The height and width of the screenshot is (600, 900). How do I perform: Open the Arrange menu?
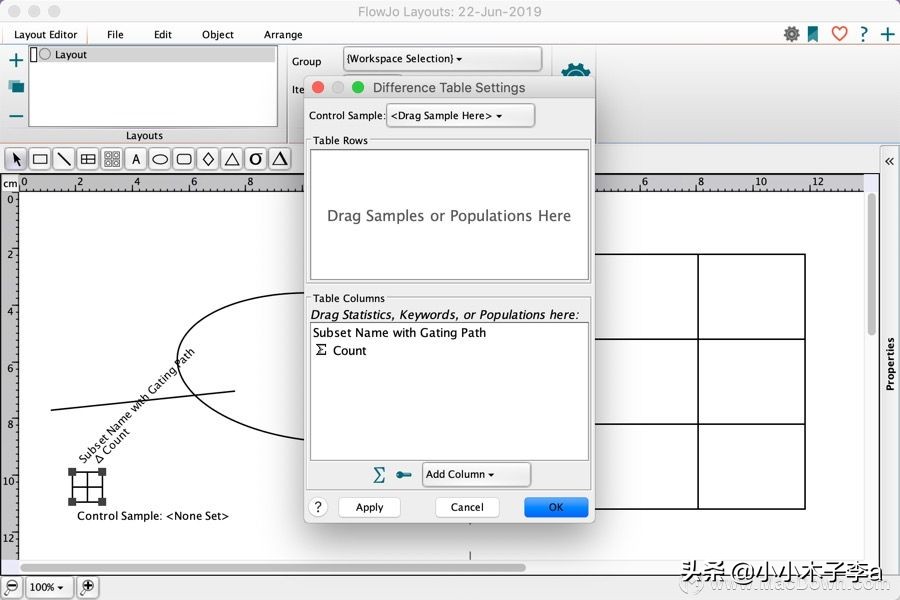(283, 34)
